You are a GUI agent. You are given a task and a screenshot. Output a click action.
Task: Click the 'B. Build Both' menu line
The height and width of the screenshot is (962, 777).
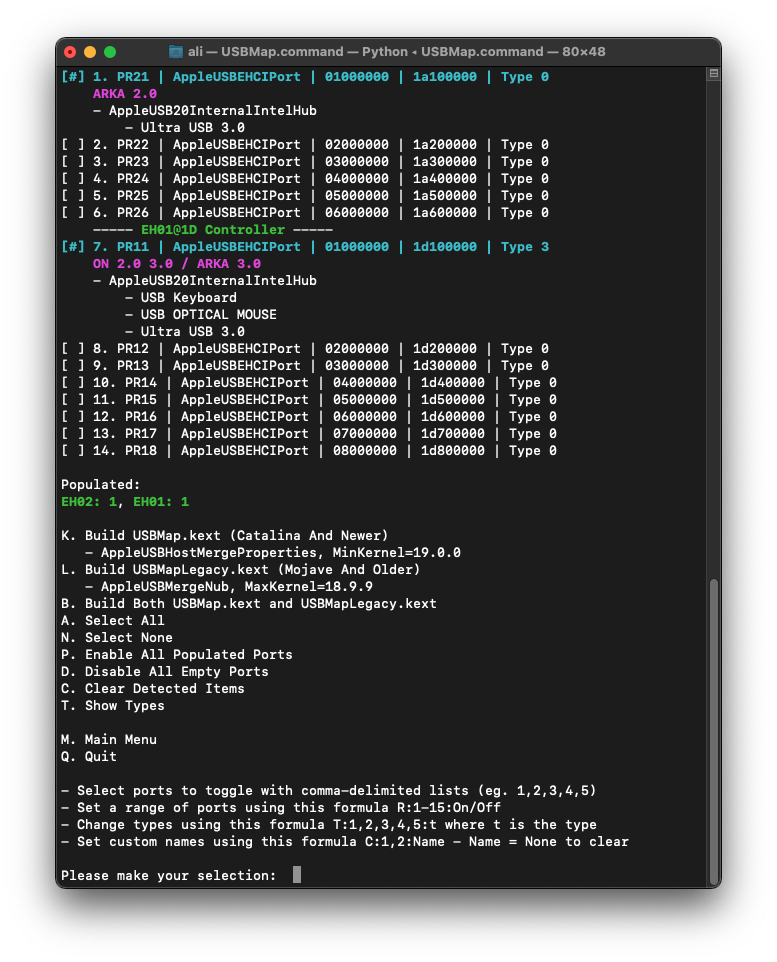(x=249, y=604)
